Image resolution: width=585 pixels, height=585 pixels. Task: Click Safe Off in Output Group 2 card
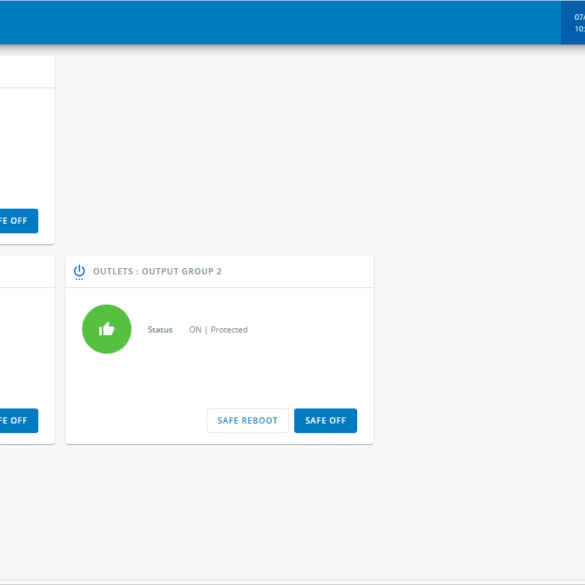pyautogui.click(x=325, y=420)
